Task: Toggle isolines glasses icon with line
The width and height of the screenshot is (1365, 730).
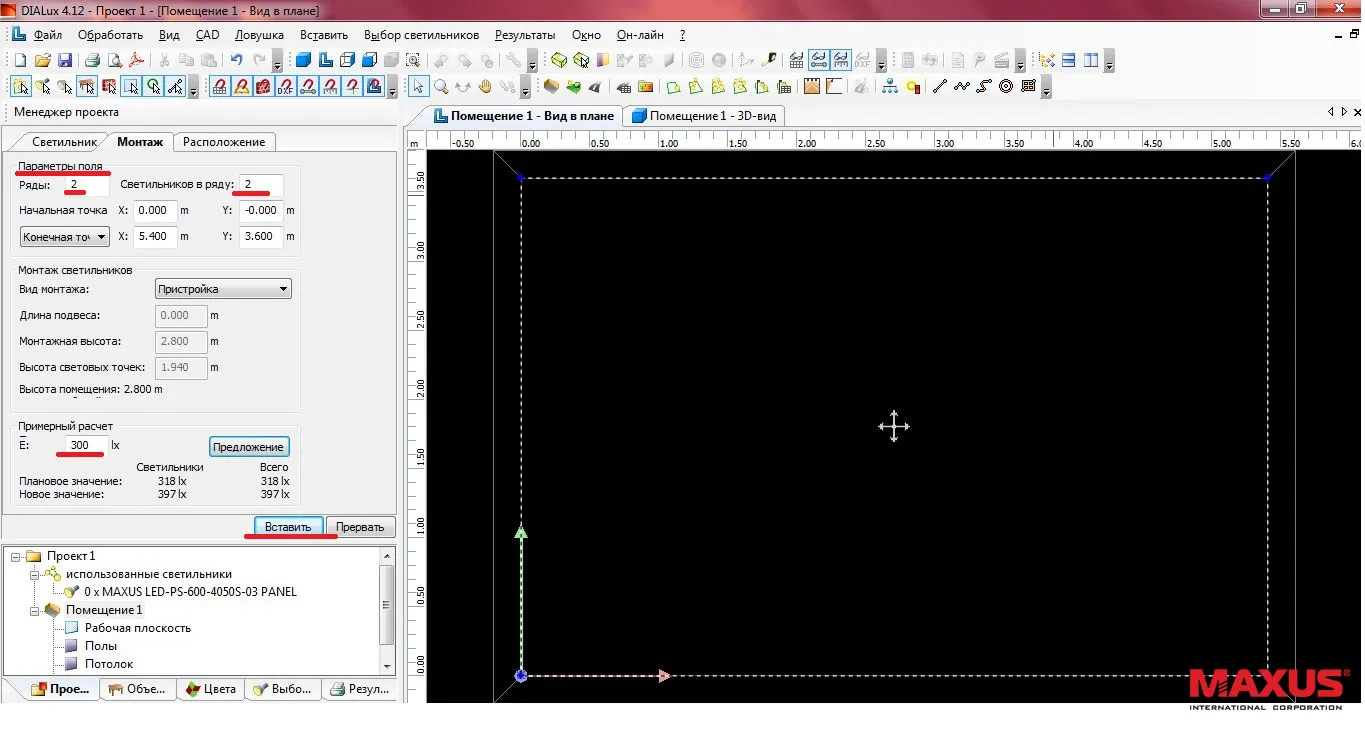Action: 819,60
